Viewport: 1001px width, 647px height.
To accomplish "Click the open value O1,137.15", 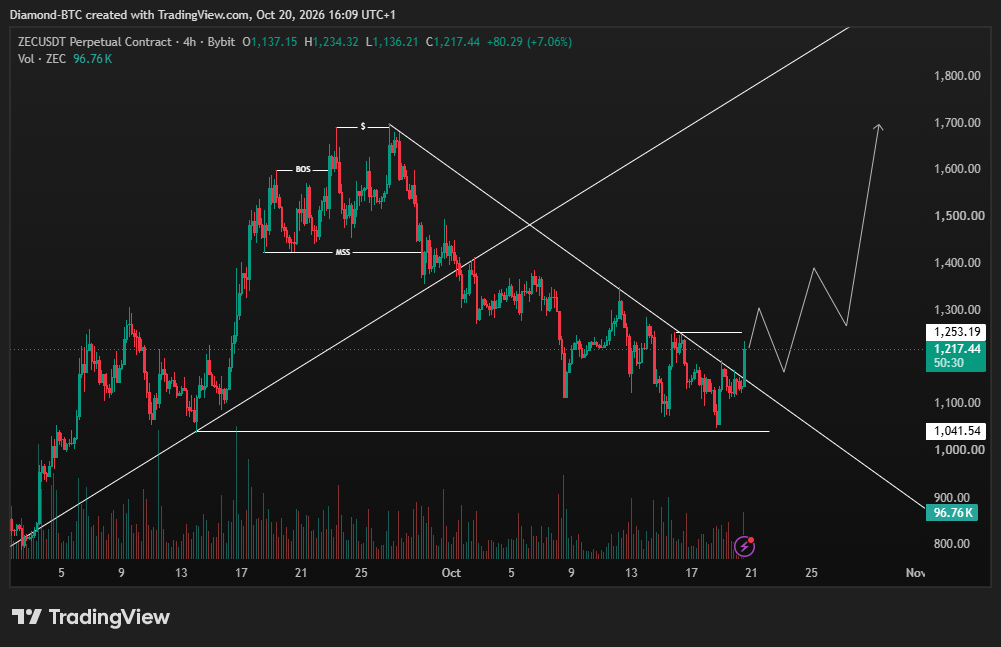I will click(x=269, y=42).
